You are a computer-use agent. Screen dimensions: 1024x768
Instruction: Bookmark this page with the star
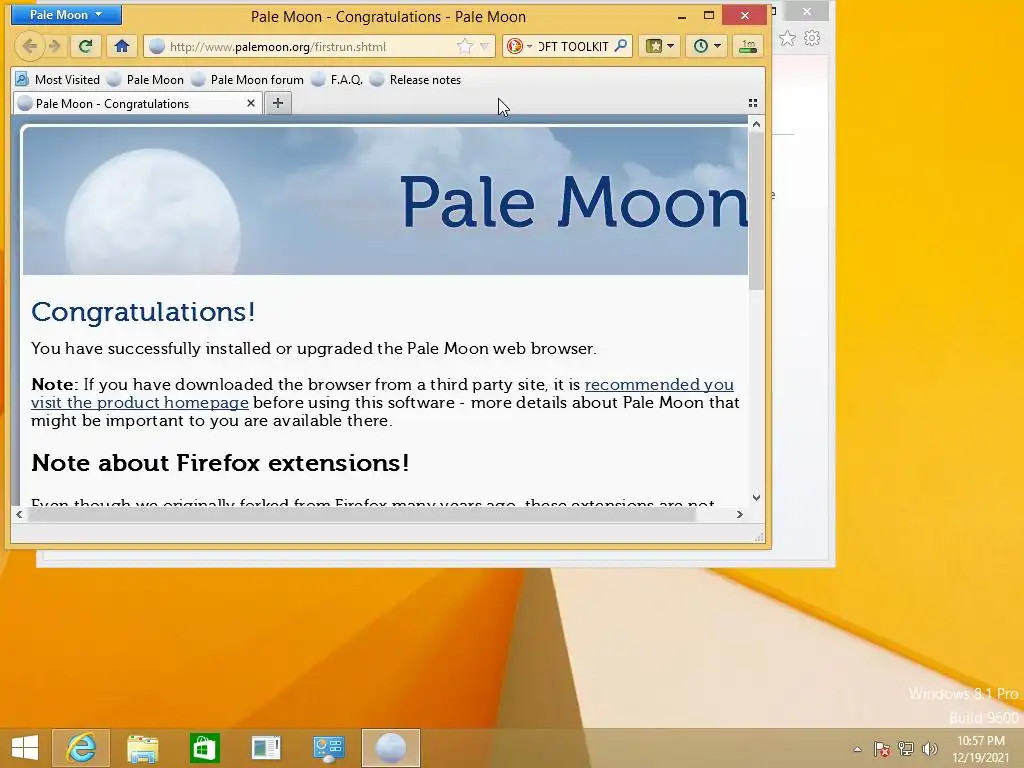click(x=464, y=46)
